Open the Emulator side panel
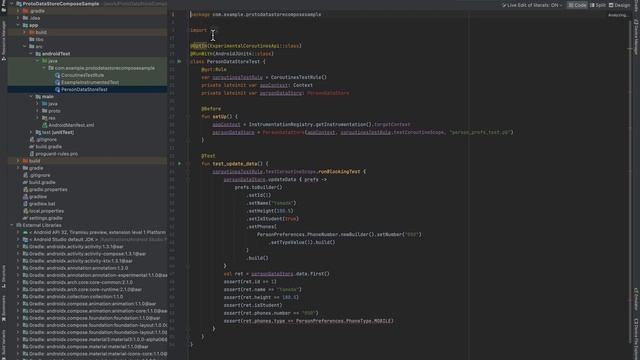The height and width of the screenshot is (360, 640). coord(636,300)
